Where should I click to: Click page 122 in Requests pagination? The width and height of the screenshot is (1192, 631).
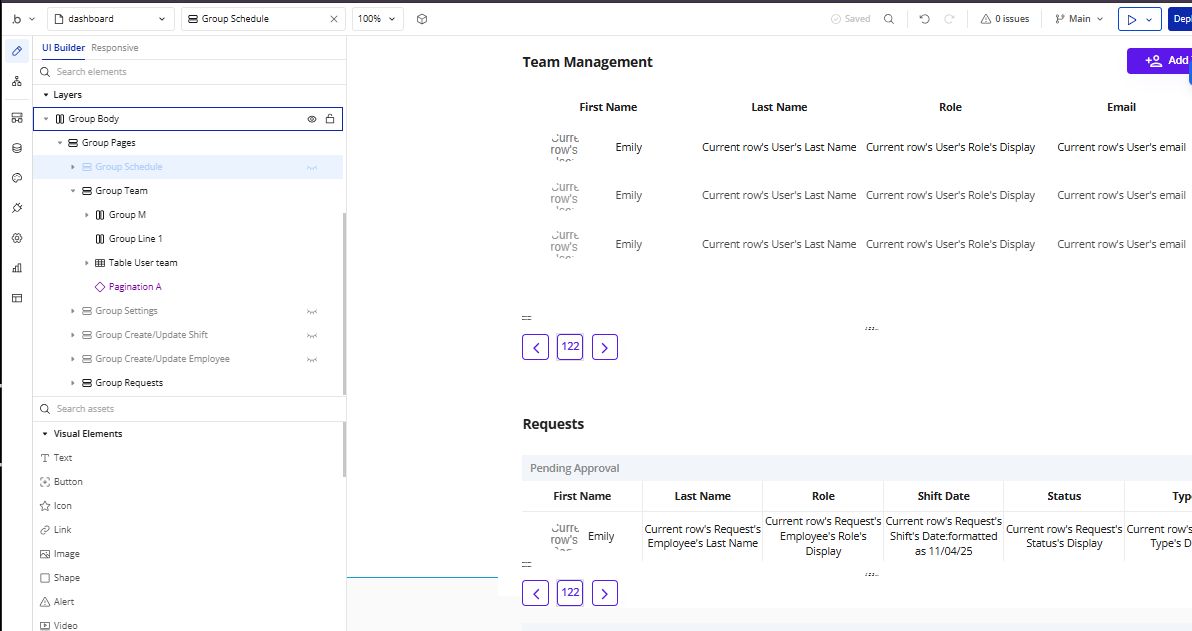570,593
